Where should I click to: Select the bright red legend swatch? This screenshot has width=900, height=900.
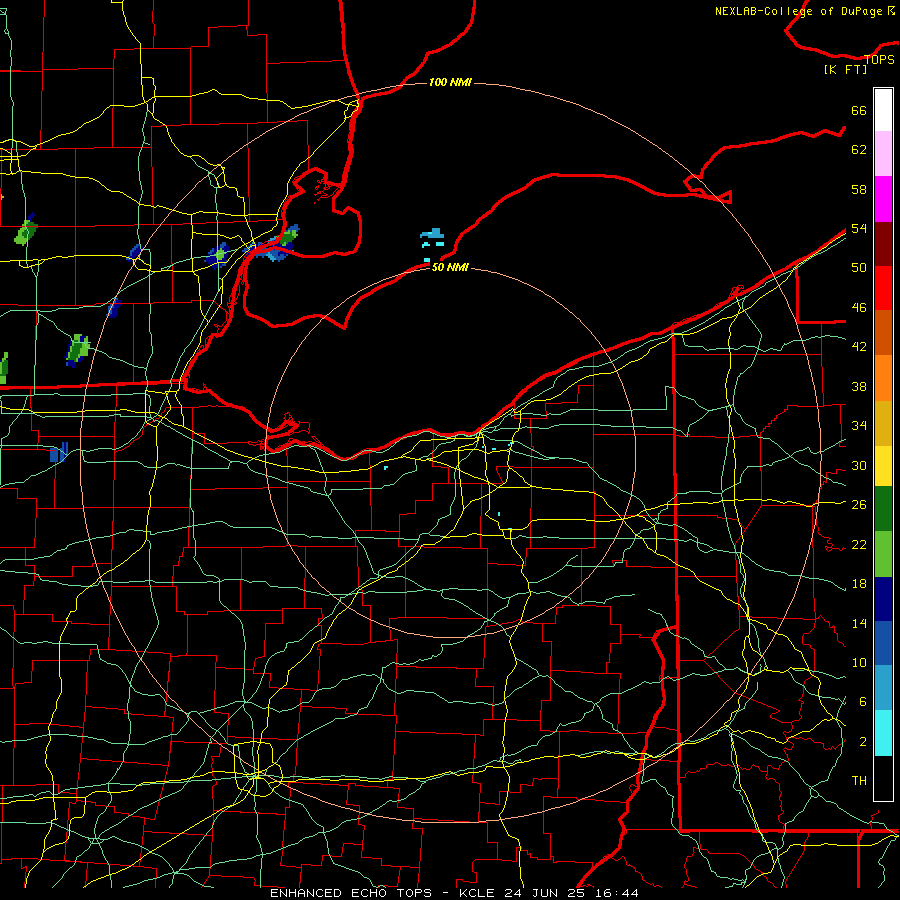click(883, 288)
